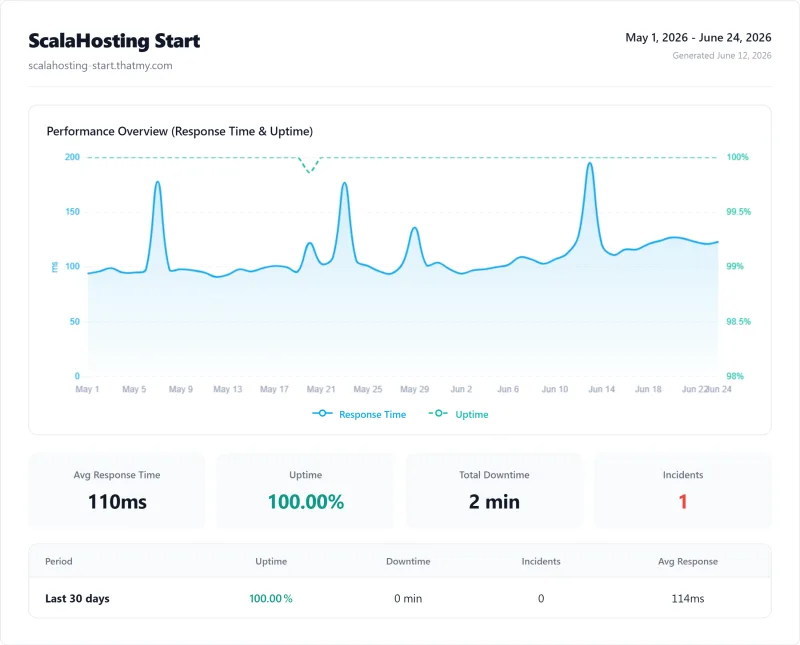Click the Jun 18 x-axis label

point(648,389)
